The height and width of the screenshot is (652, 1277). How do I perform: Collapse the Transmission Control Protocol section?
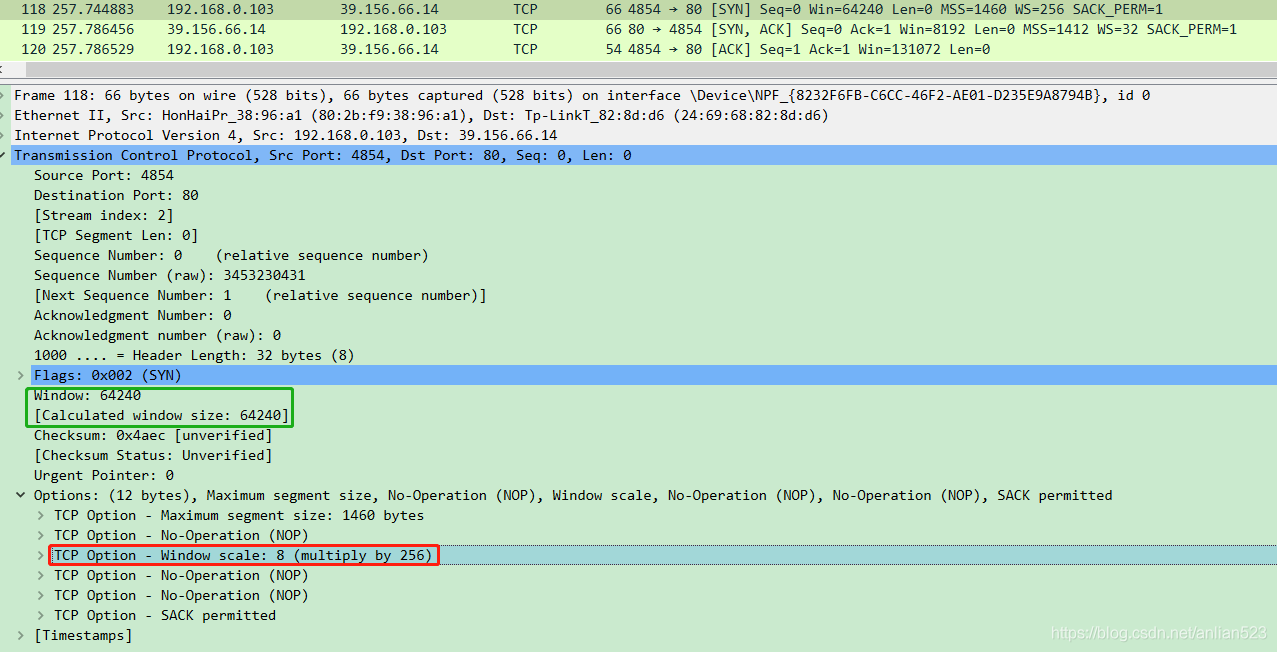(6, 155)
